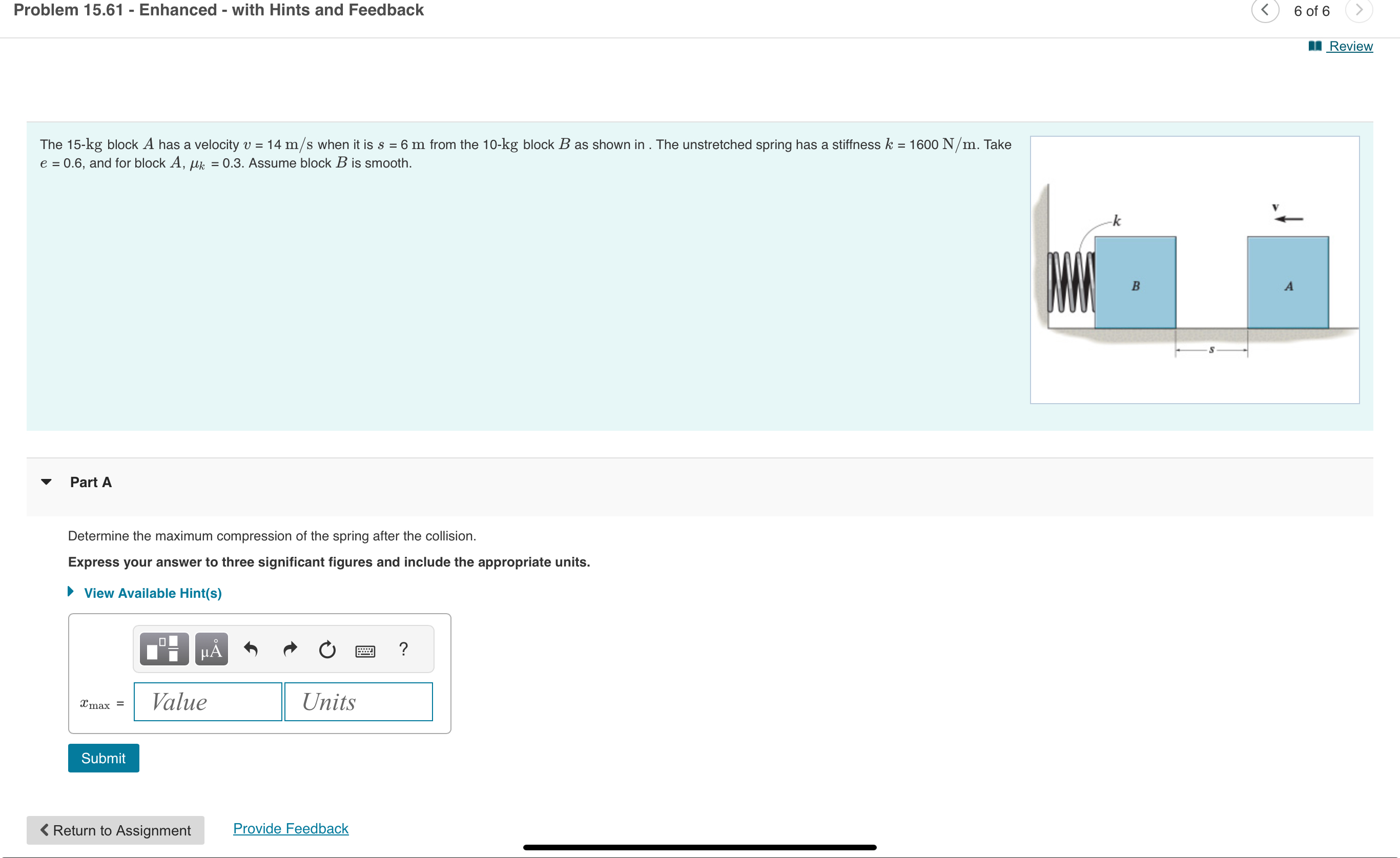Open the symbols µÅ button
1400x858 pixels.
tap(211, 649)
